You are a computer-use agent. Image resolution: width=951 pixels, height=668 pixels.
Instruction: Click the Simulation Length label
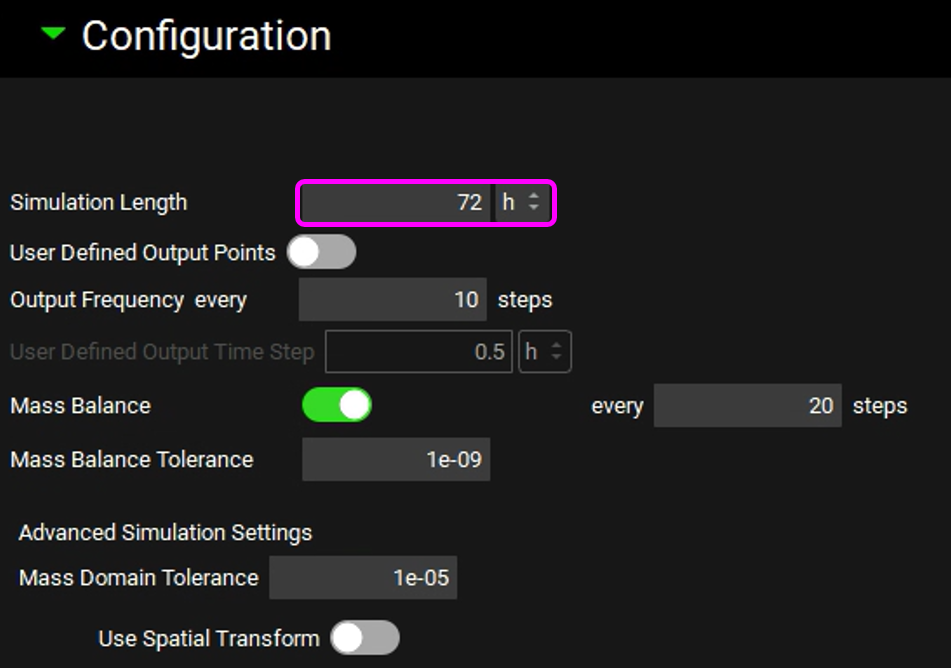[x=98, y=202]
